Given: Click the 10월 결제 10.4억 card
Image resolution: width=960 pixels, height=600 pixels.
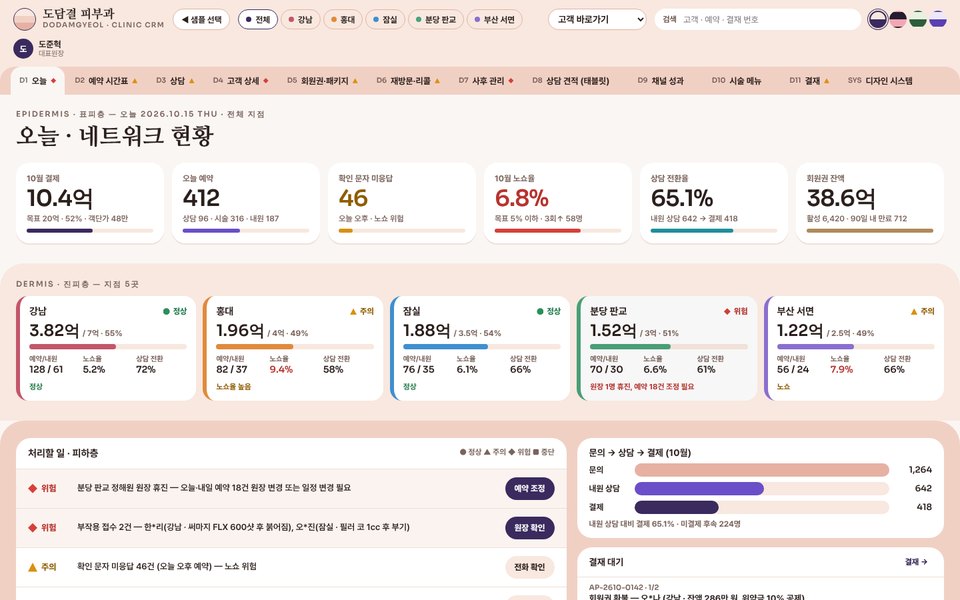Looking at the screenshot, I should (90, 203).
